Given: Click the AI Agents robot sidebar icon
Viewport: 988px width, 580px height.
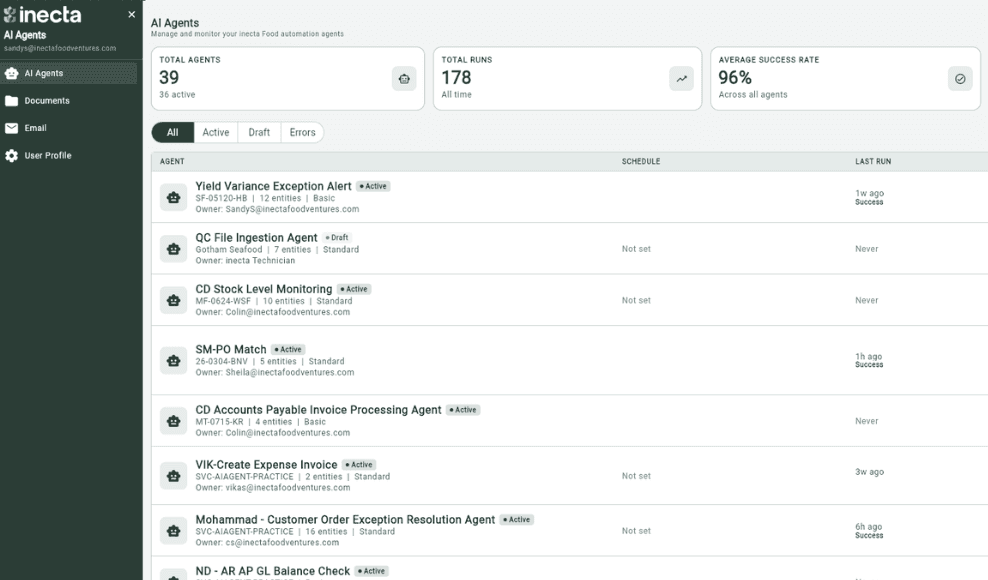Looking at the screenshot, I should pyautogui.click(x=11, y=73).
